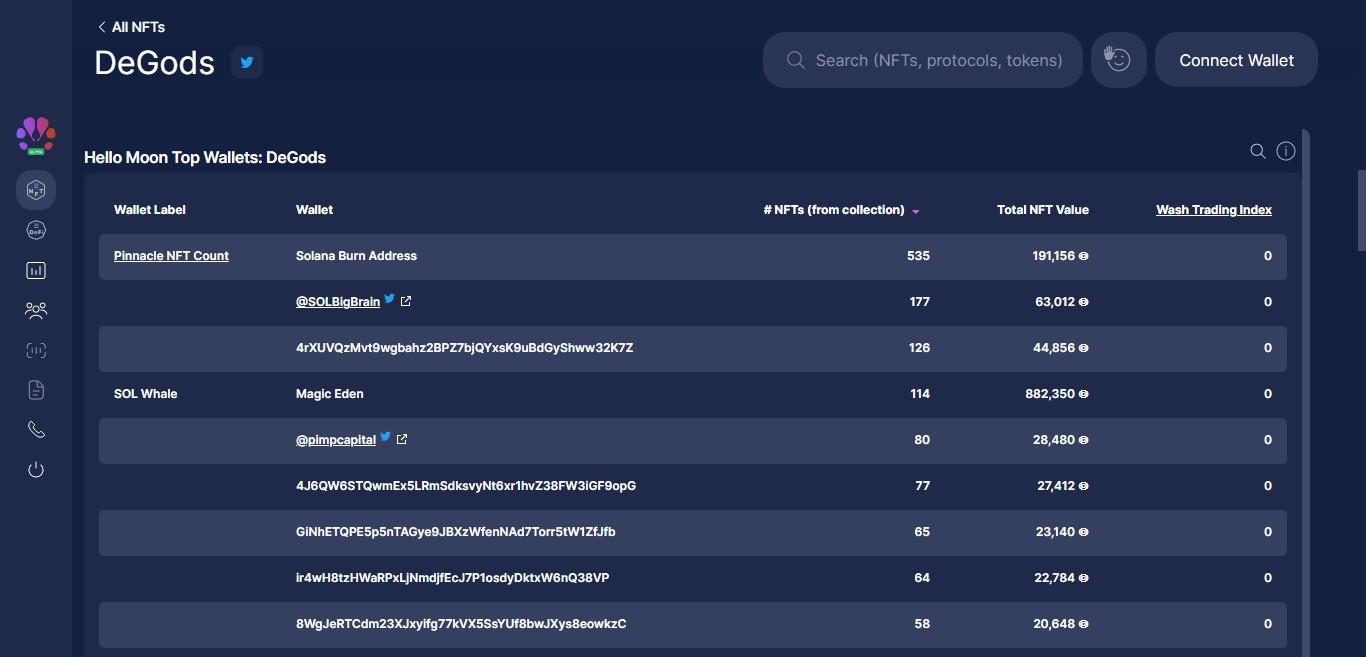The width and height of the screenshot is (1366, 657).
Task: Open external link icon beside @SOLBigBrain
Action: click(x=406, y=301)
